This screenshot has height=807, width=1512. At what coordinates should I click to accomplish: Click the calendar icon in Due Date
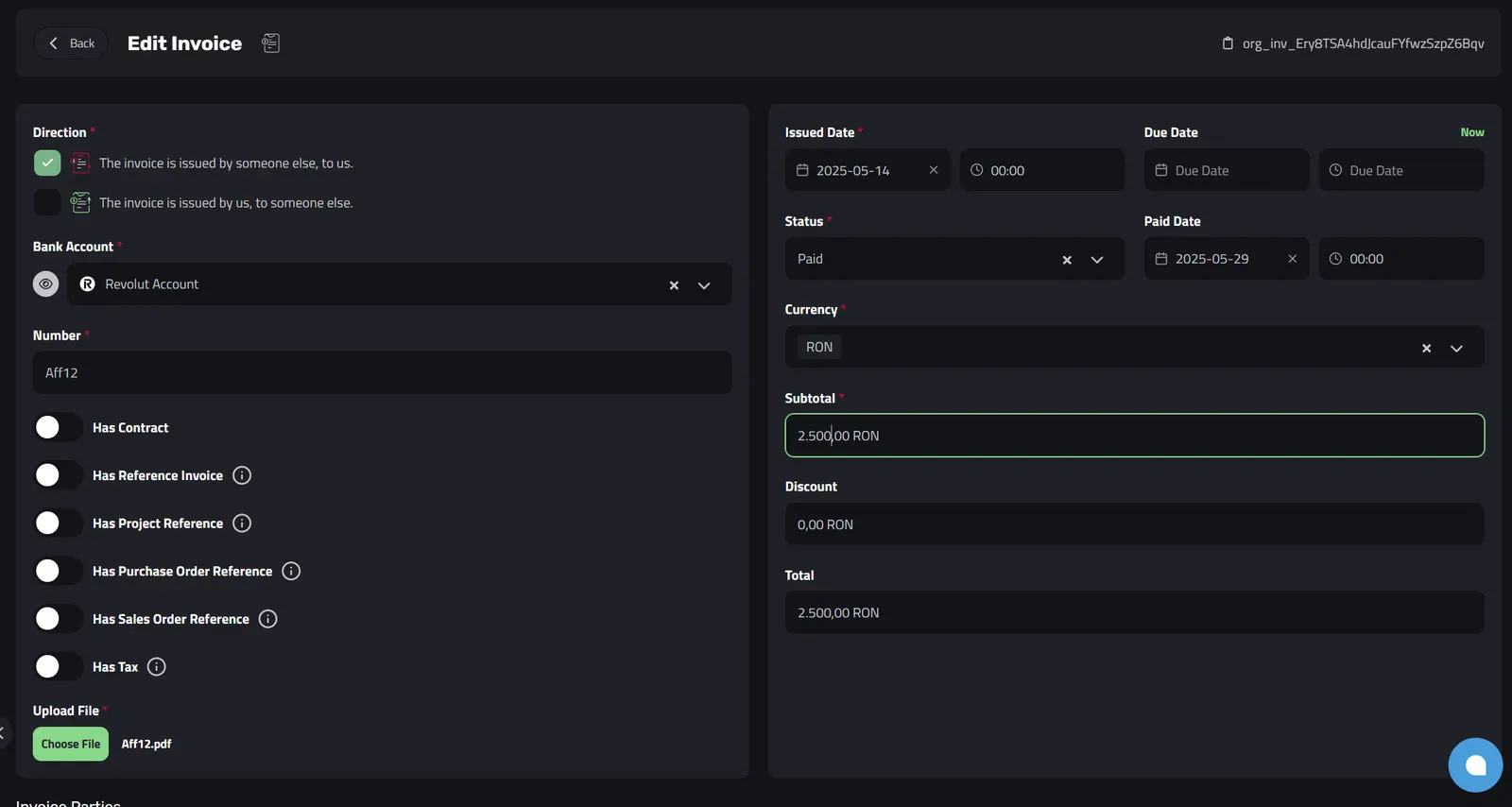point(1161,170)
